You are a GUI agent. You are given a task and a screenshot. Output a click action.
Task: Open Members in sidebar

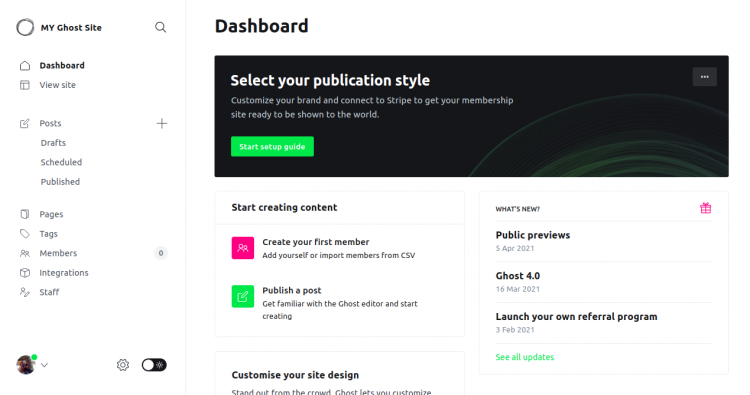(58, 253)
